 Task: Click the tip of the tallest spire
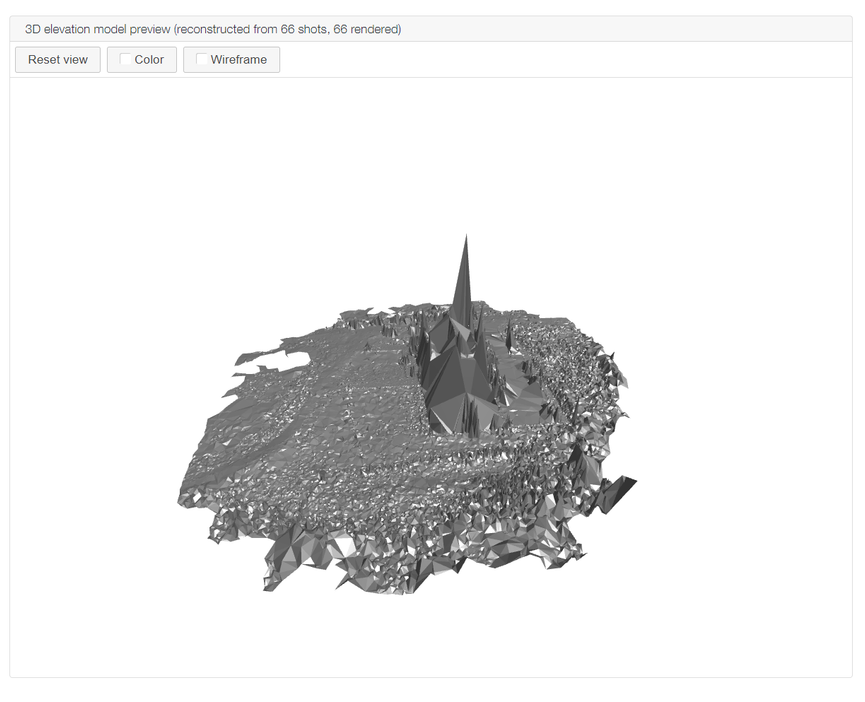(465, 238)
